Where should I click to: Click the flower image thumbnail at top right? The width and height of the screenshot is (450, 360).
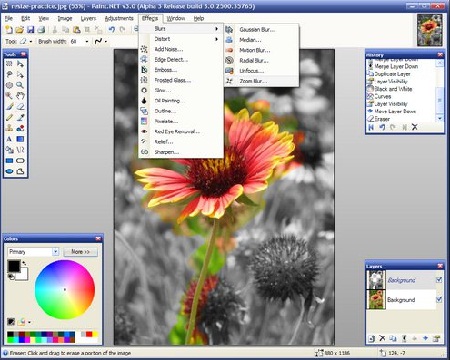click(430, 30)
